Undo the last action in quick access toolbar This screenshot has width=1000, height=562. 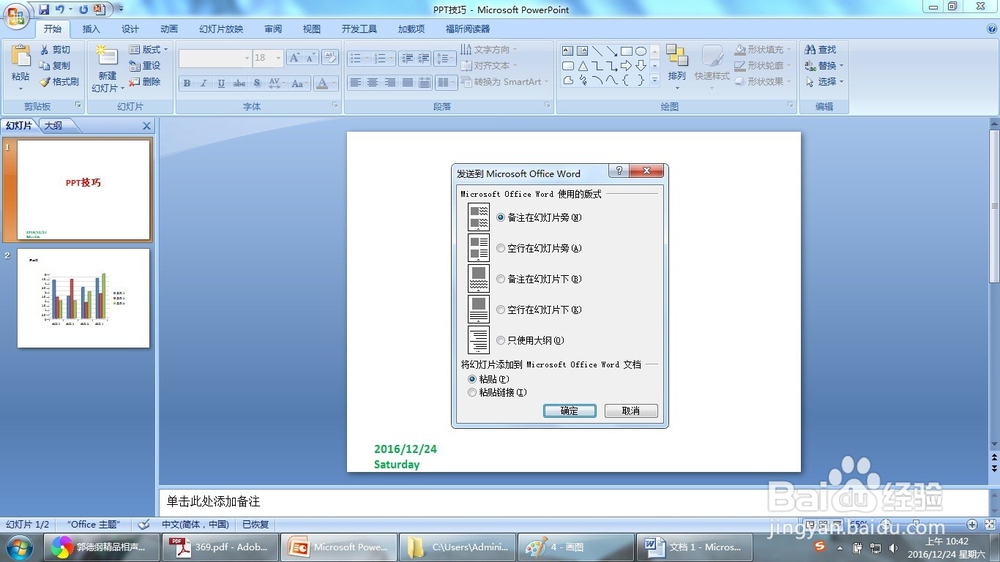pos(59,9)
